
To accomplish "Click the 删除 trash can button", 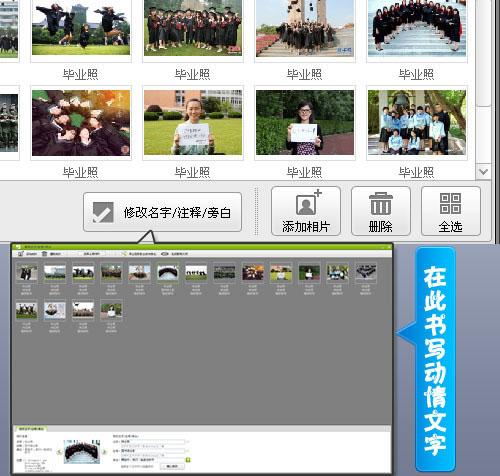I will [x=381, y=211].
